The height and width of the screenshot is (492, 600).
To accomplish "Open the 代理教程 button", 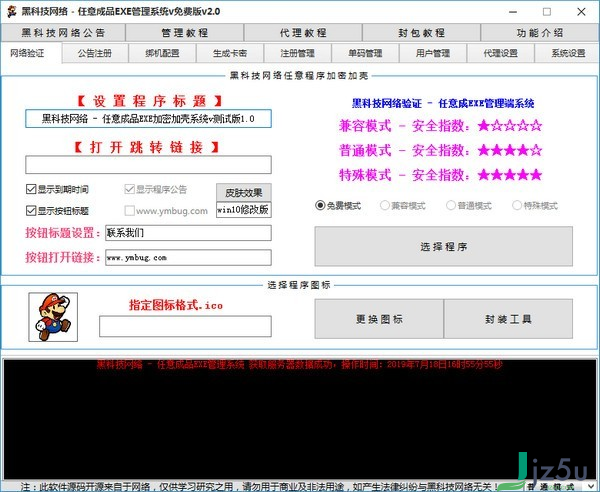I will [303, 33].
